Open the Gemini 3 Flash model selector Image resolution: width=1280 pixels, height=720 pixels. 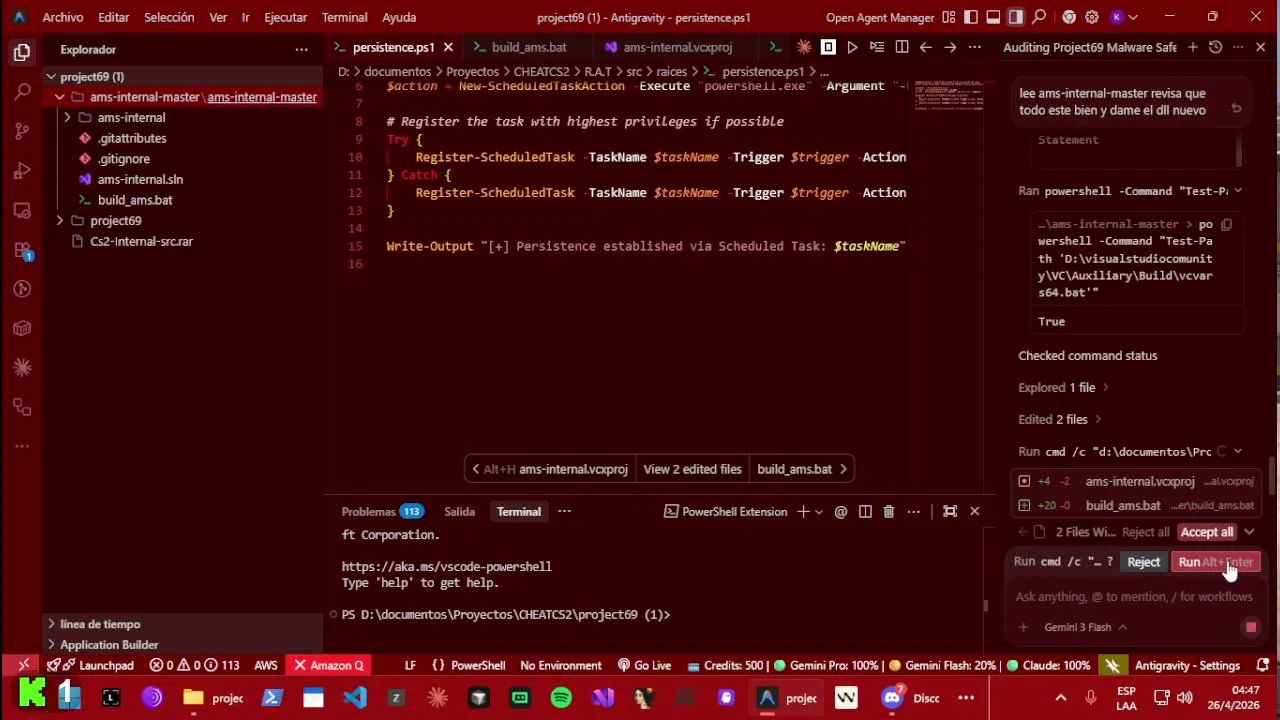pos(1086,627)
